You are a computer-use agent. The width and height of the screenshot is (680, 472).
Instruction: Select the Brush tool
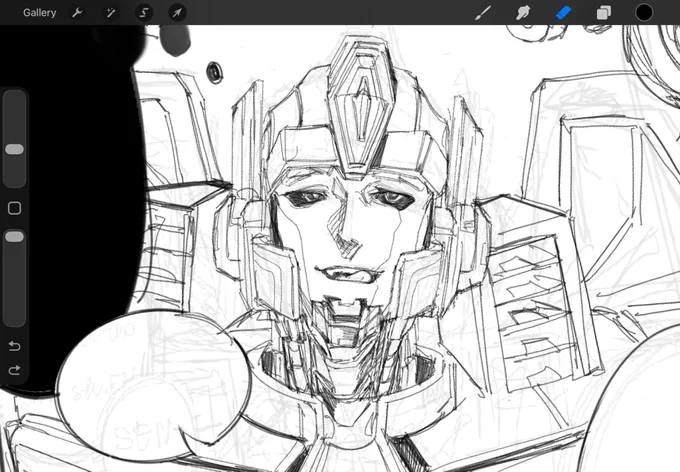(x=483, y=13)
